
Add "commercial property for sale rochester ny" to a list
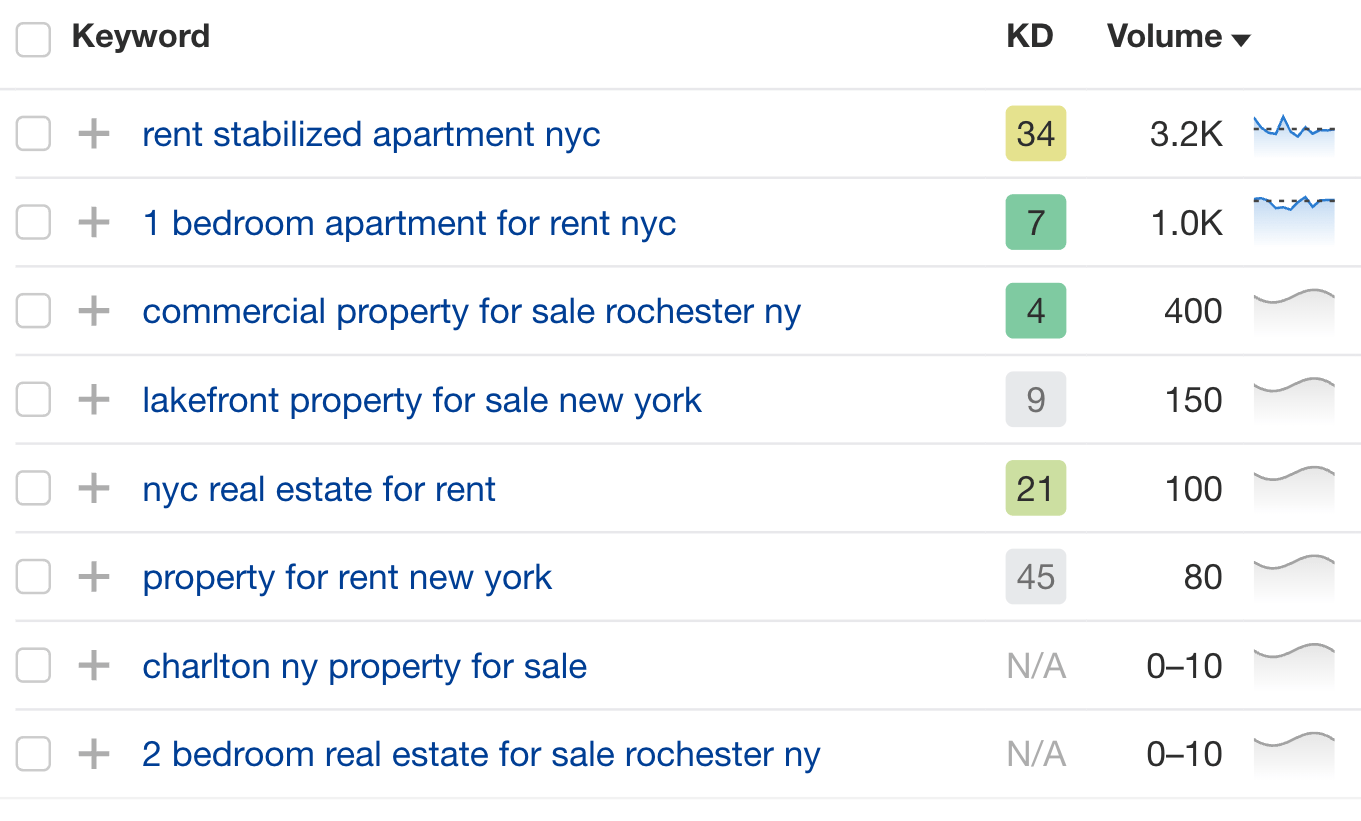tap(92, 311)
